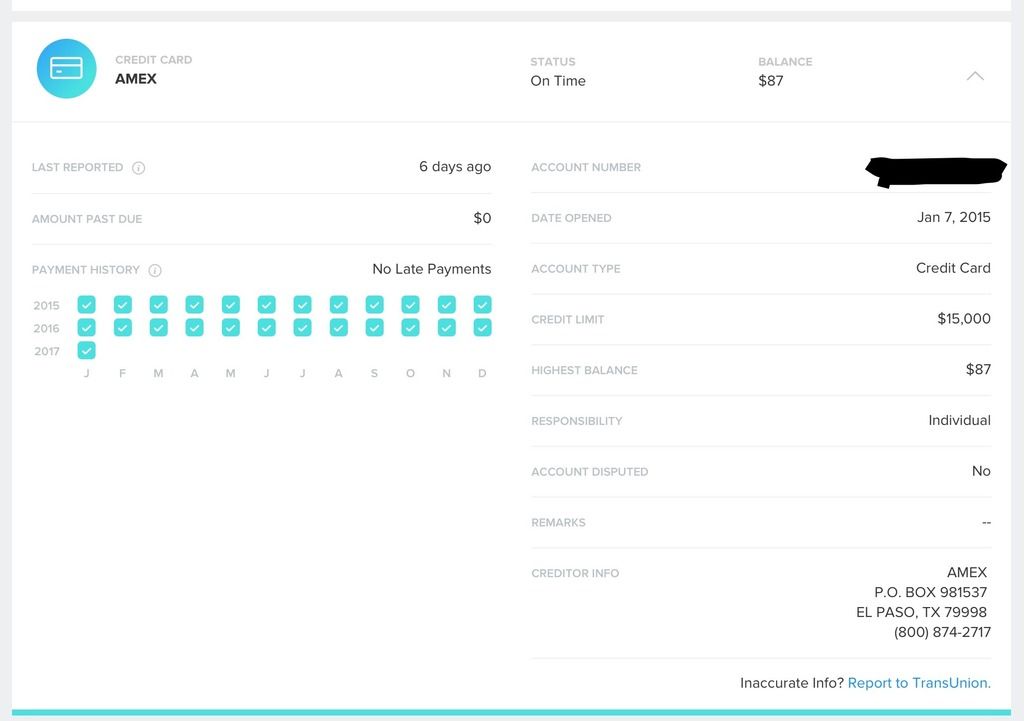This screenshot has width=1024, height=721.
Task: Open the Last Reported info icon
Action: 138,168
